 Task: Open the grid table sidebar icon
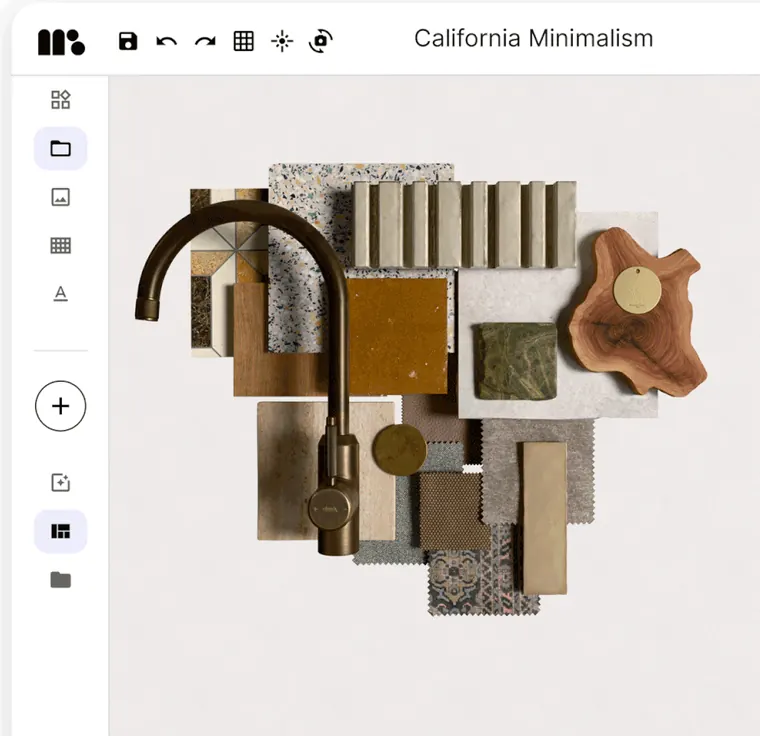61,246
